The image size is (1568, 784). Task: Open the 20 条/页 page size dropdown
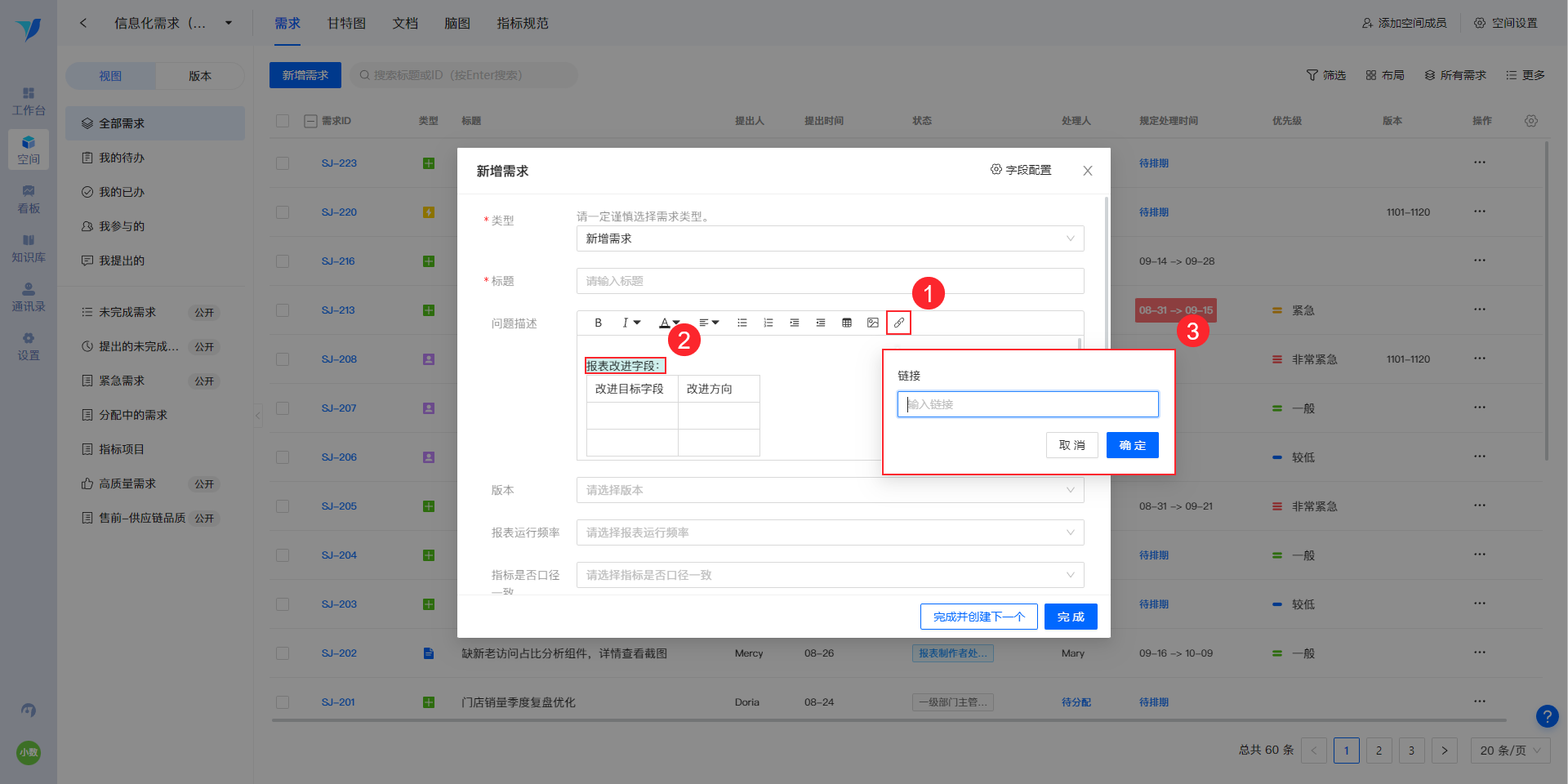tap(1510, 751)
